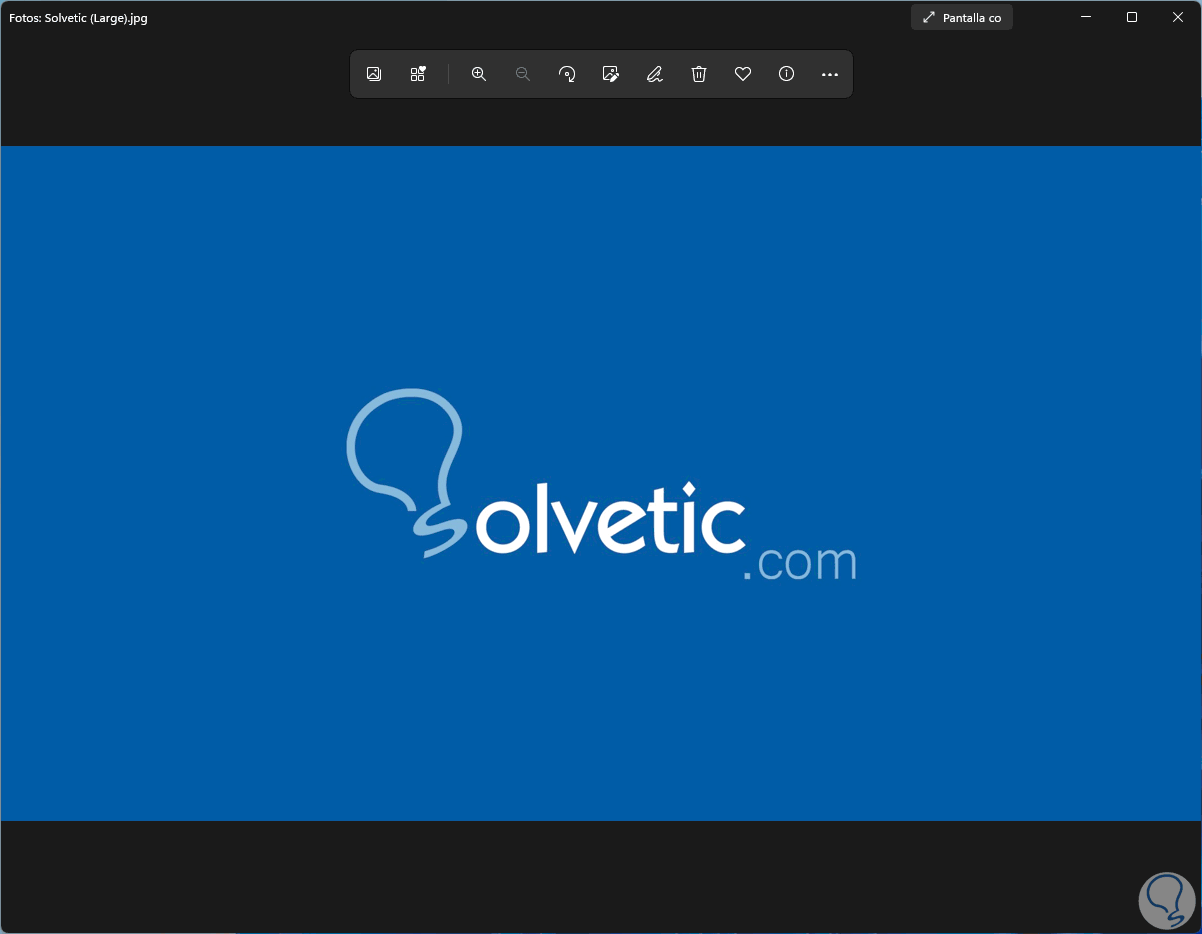The image size is (1202, 934).
Task: Click the zoom out magnifier
Action: 523,74
